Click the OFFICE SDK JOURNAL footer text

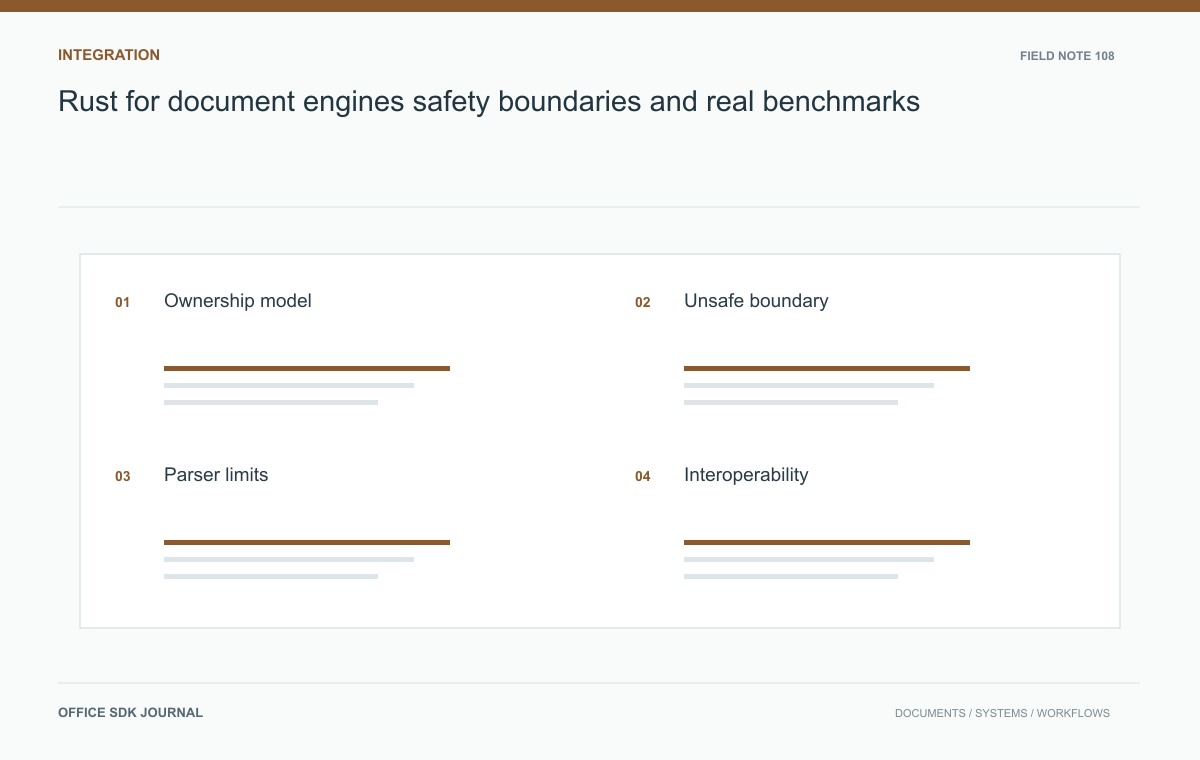pyautogui.click(x=131, y=713)
